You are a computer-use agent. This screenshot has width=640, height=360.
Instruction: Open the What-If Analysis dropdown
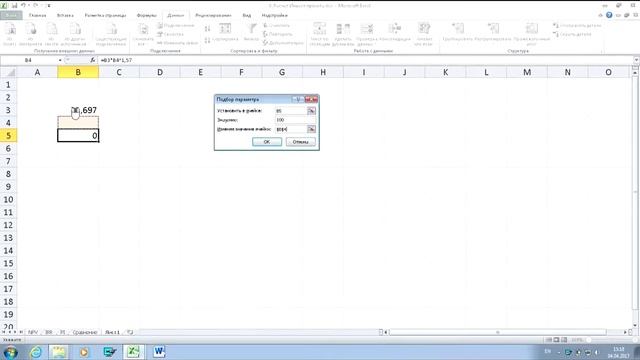pos(424,34)
